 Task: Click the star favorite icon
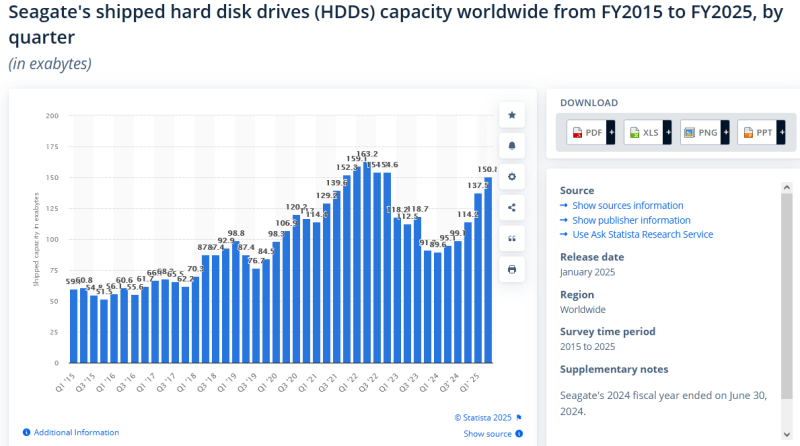[512, 115]
